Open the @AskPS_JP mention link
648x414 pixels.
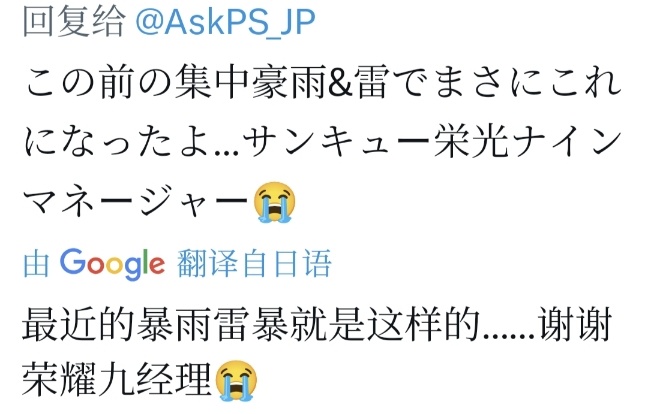pyautogui.click(x=226, y=21)
